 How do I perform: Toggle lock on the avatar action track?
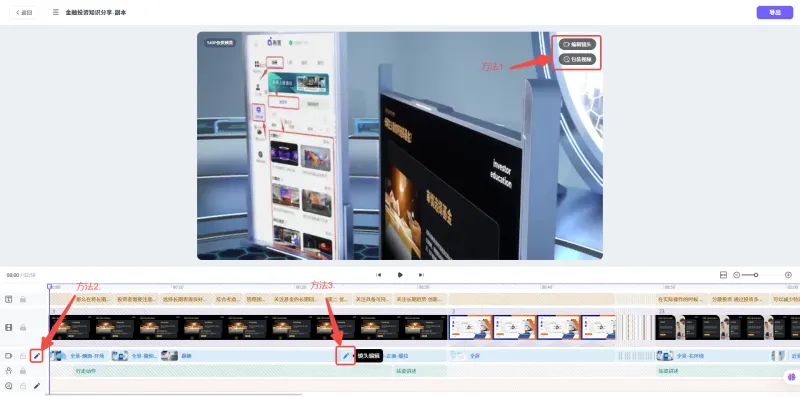(22, 371)
